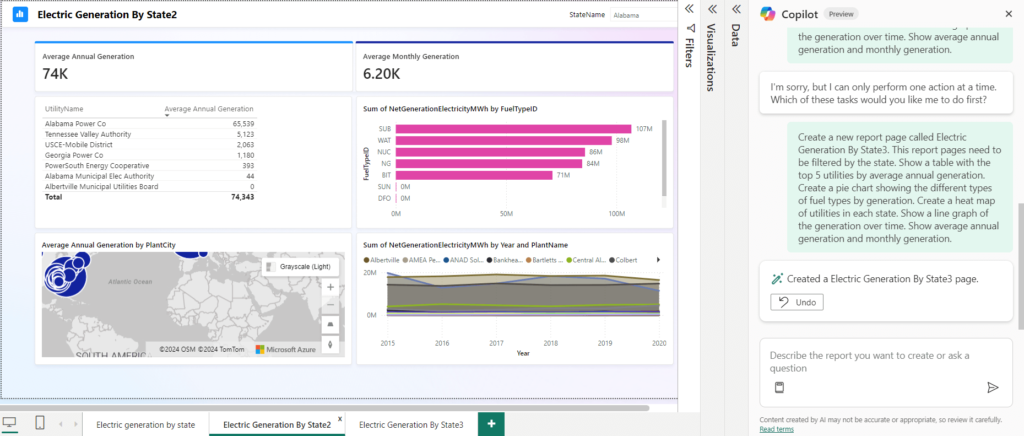Click the Undo button in Copilot
This screenshot has height=436, width=1024.
pos(797,302)
